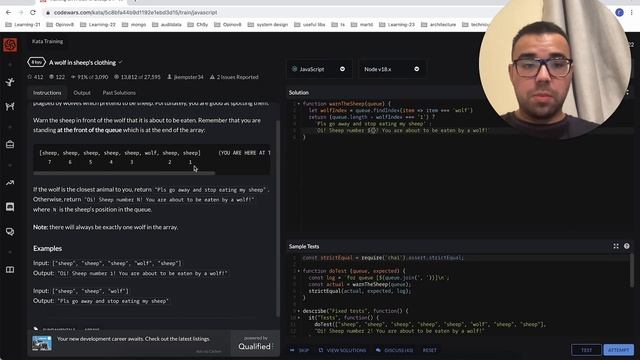
Task: Collapse the warnTheSheep function fold arrow
Action: click(x=299, y=104)
